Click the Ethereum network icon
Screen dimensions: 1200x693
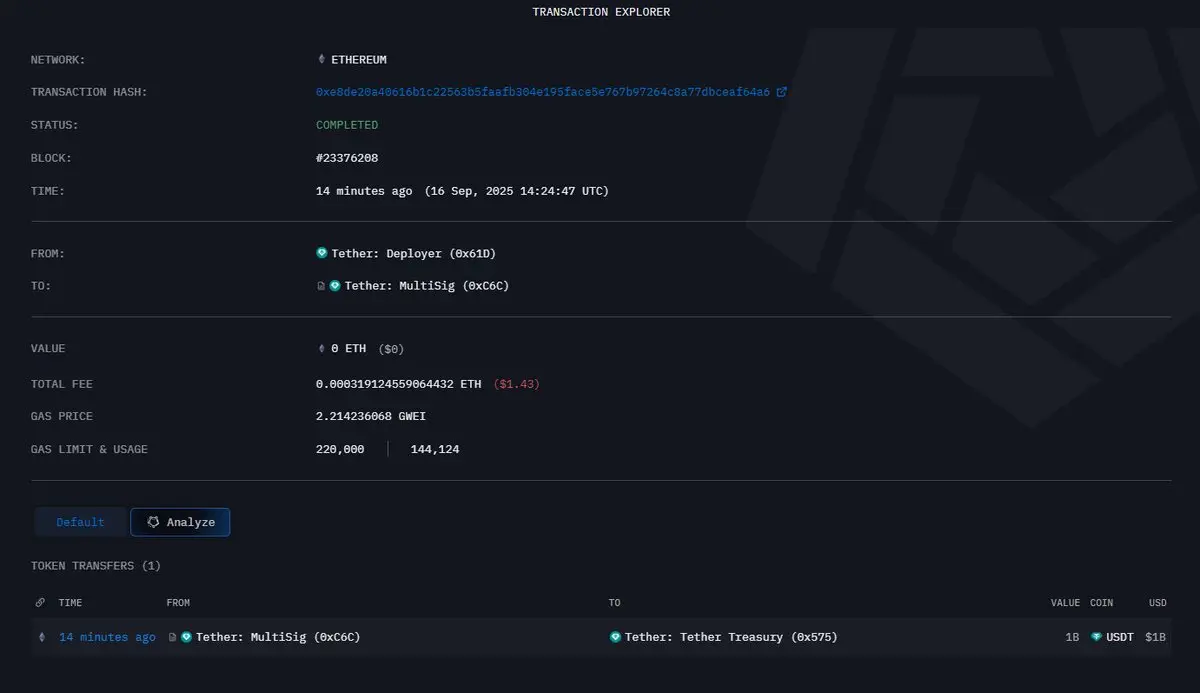[x=321, y=60]
